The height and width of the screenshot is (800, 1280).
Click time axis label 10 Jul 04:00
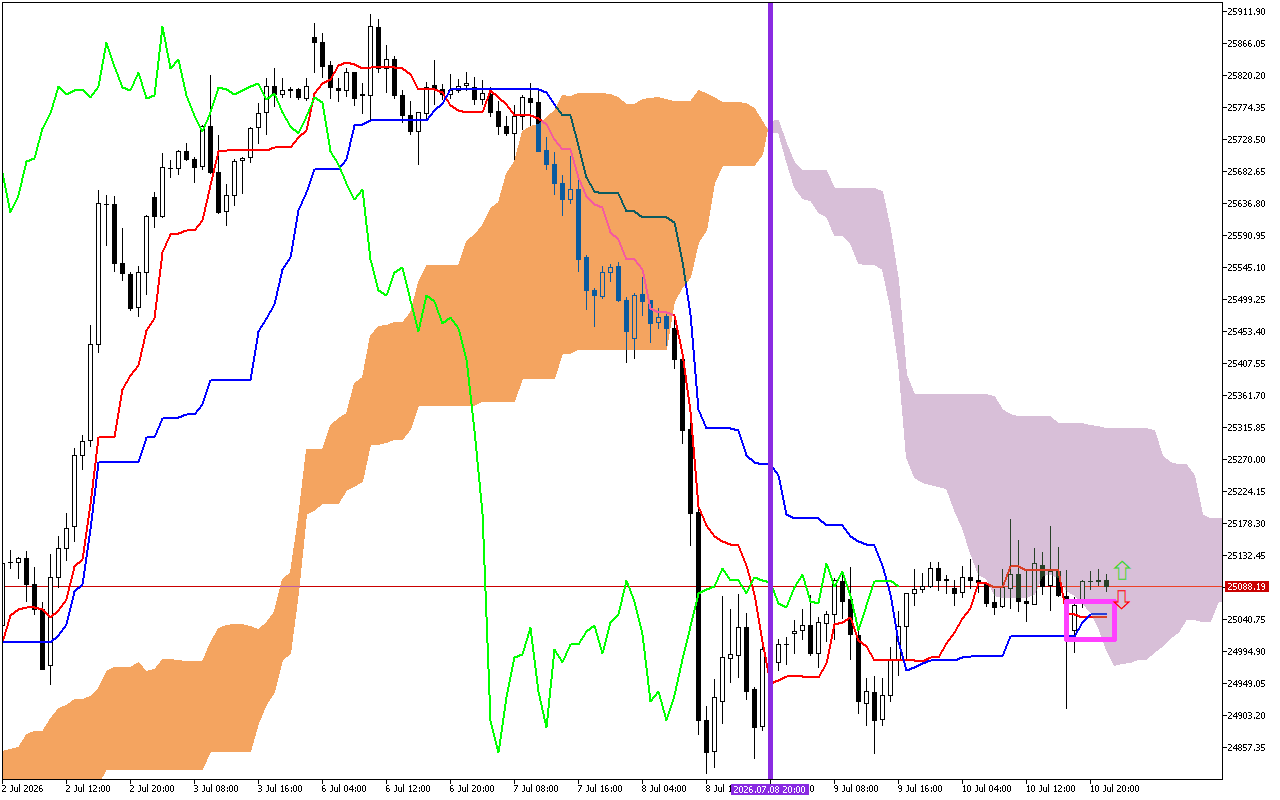(x=986, y=788)
